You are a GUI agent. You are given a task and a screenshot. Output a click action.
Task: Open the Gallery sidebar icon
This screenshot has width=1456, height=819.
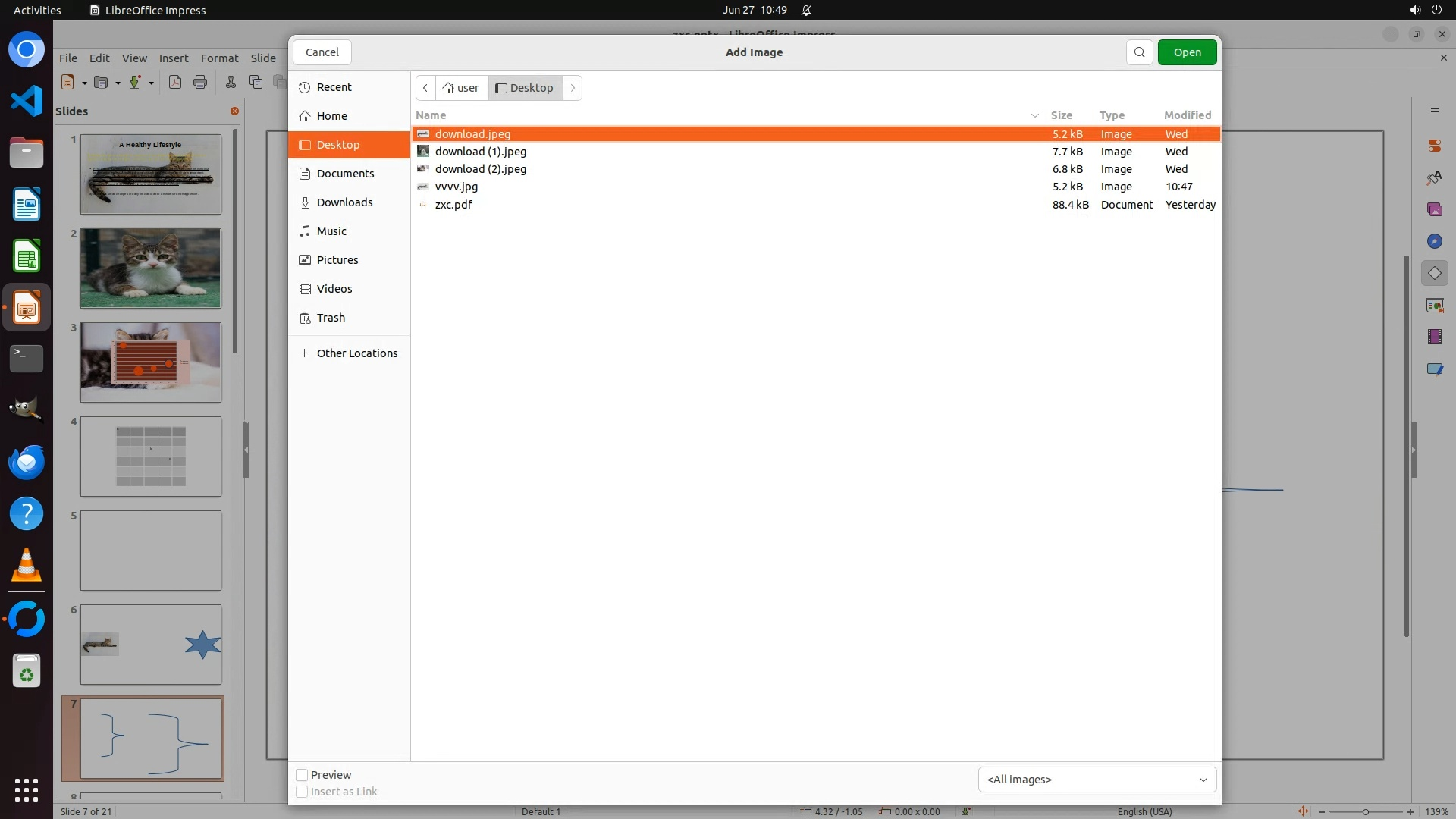click(1434, 209)
